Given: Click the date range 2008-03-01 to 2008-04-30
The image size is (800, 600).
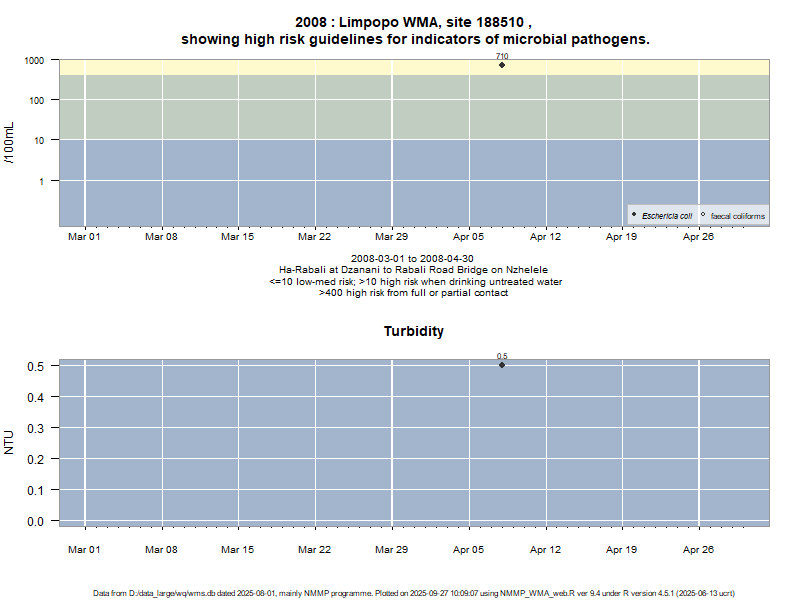Looking at the screenshot, I should coord(414,259).
